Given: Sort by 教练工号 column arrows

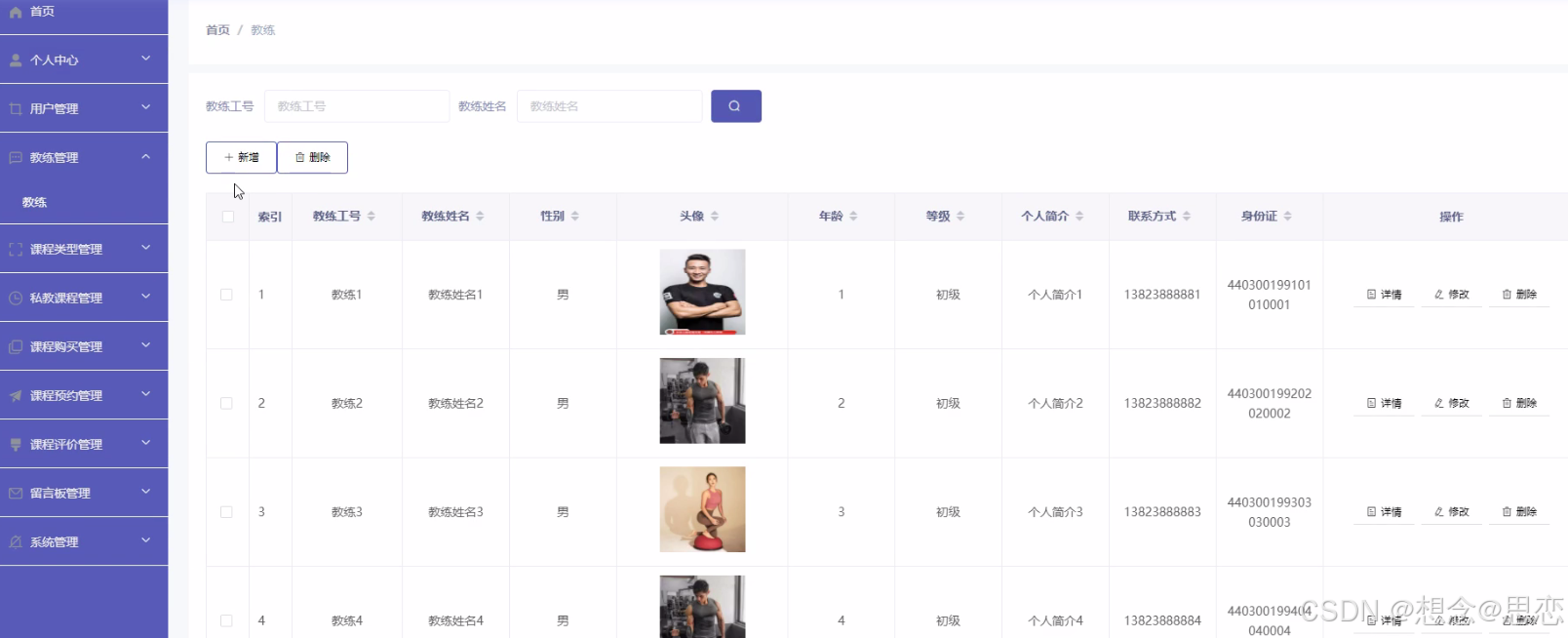Looking at the screenshot, I should 372,217.
